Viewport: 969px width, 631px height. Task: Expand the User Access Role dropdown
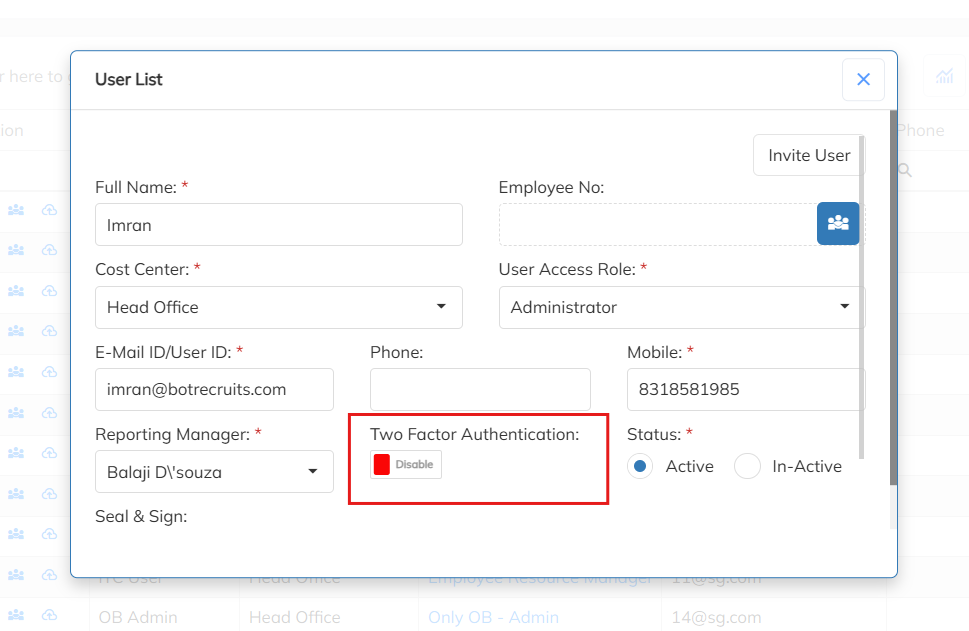[x=680, y=307]
